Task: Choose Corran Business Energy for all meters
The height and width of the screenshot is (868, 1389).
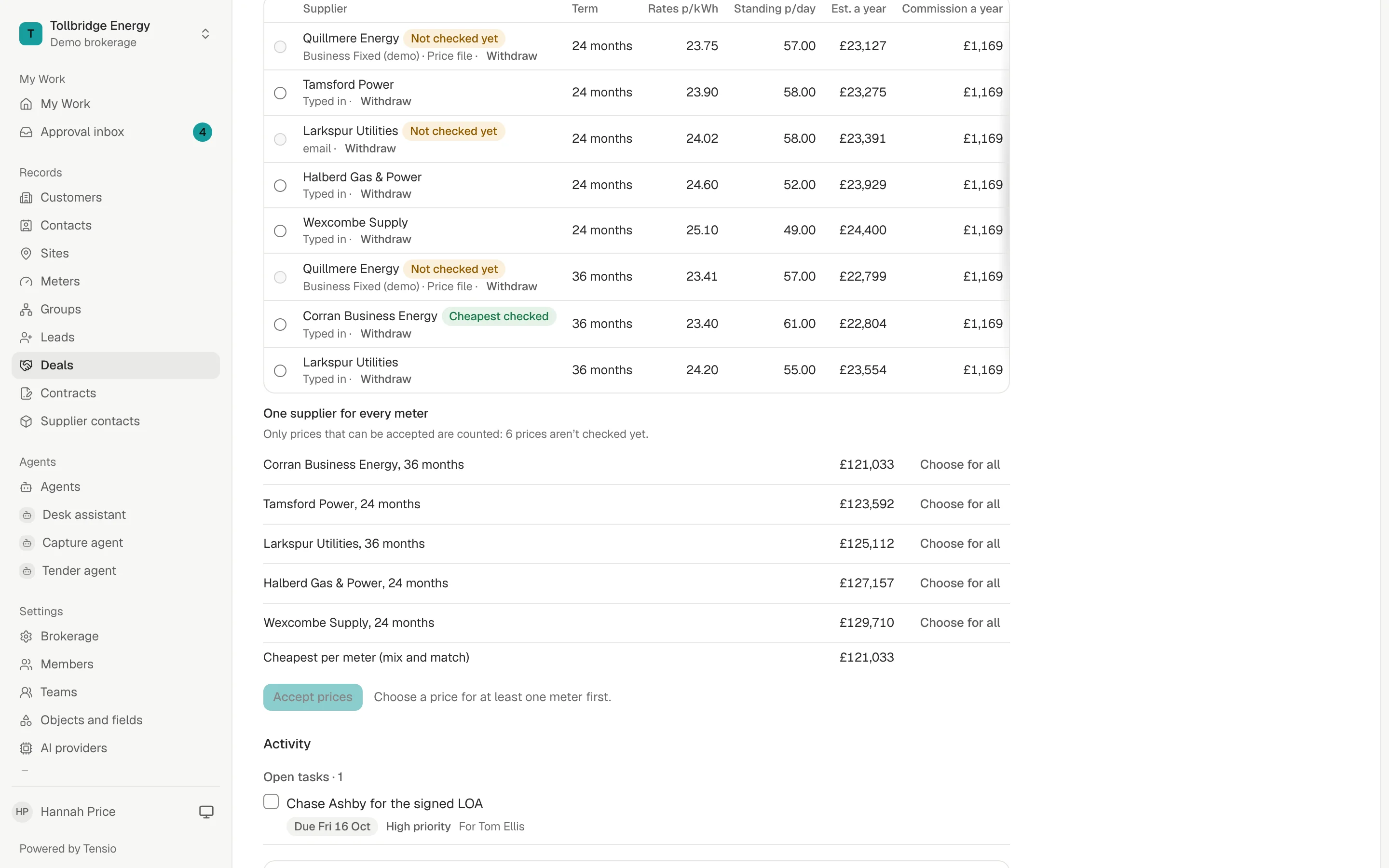Action: (960, 464)
